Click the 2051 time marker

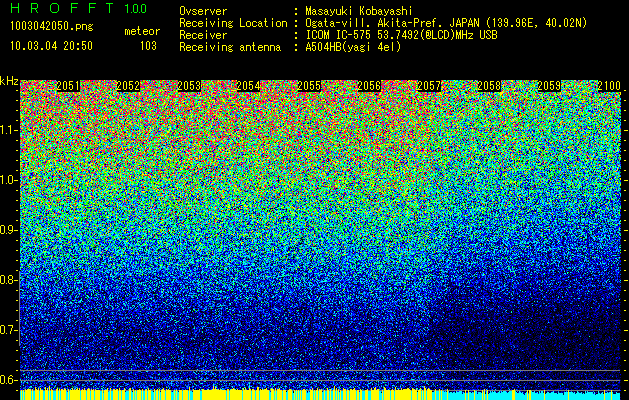click(x=68, y=86)
